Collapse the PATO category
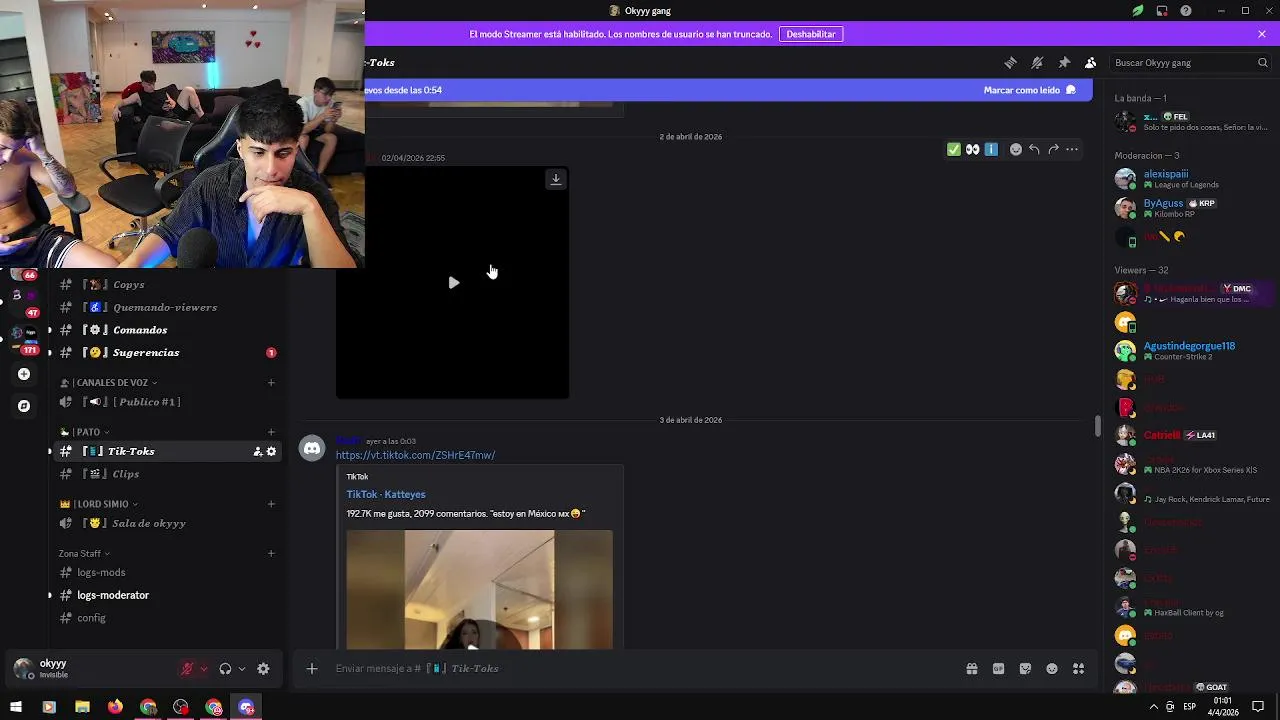Image resolution: width=1280 pixels, height=720 pixels. 85,432
